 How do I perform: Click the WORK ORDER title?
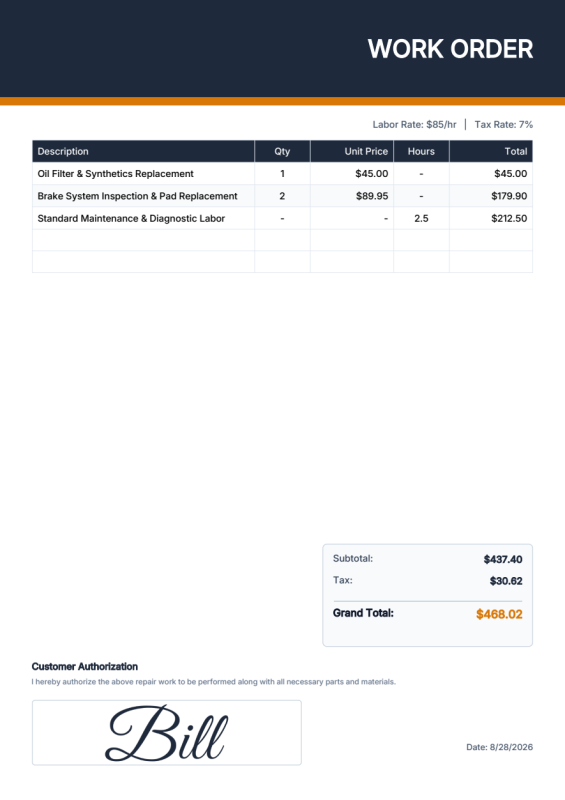pos(450,49)
